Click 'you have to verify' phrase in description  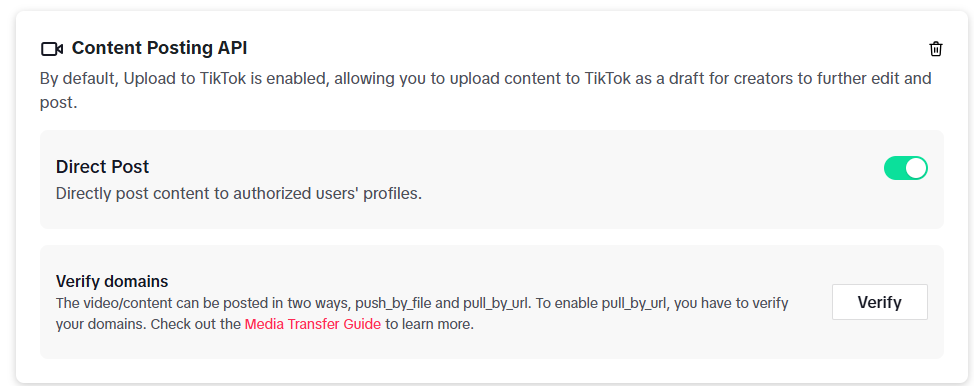[731, 303]
